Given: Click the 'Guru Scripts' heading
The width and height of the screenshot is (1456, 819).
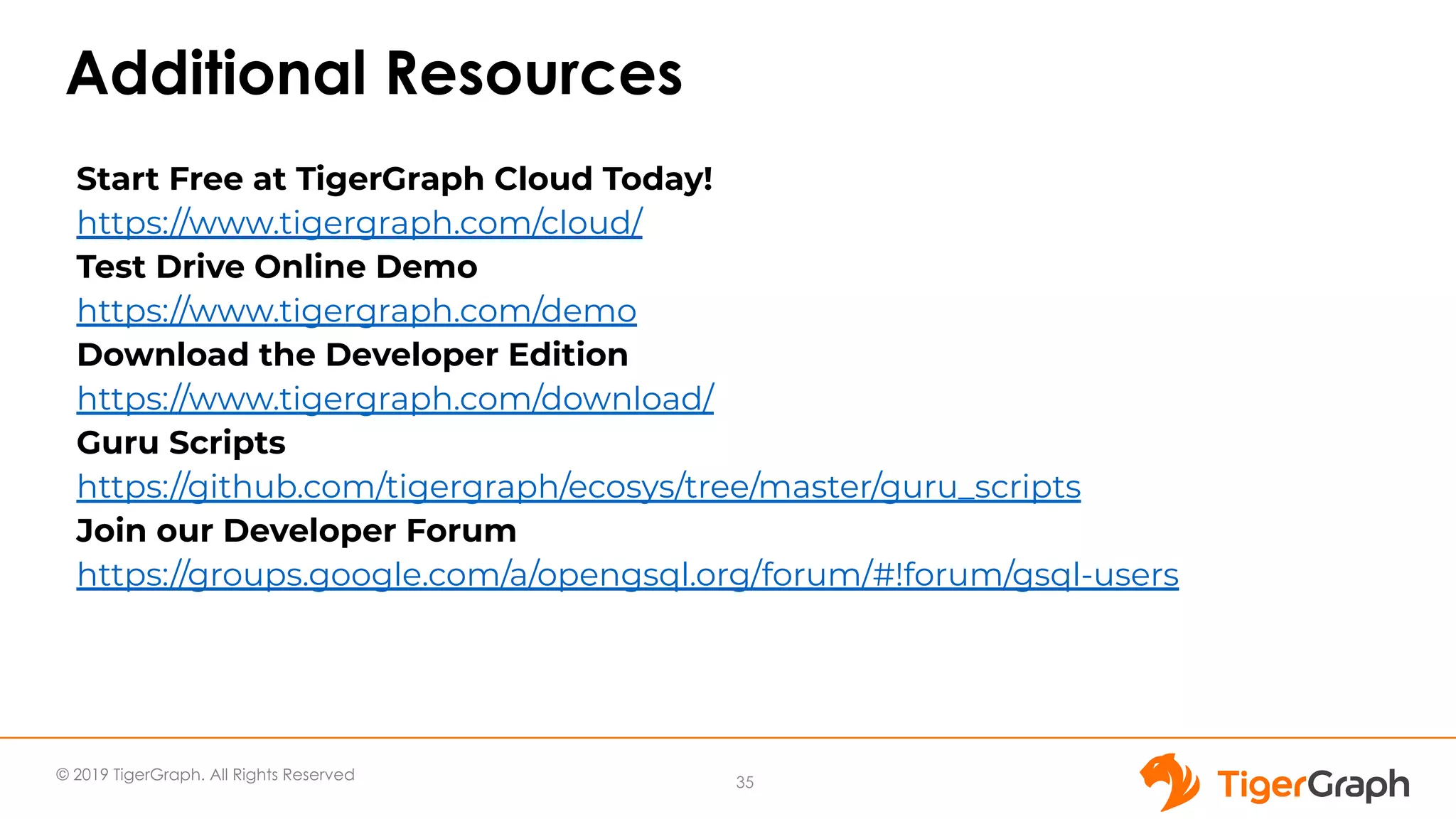Looking at the screenshot, I should [181, 444].
